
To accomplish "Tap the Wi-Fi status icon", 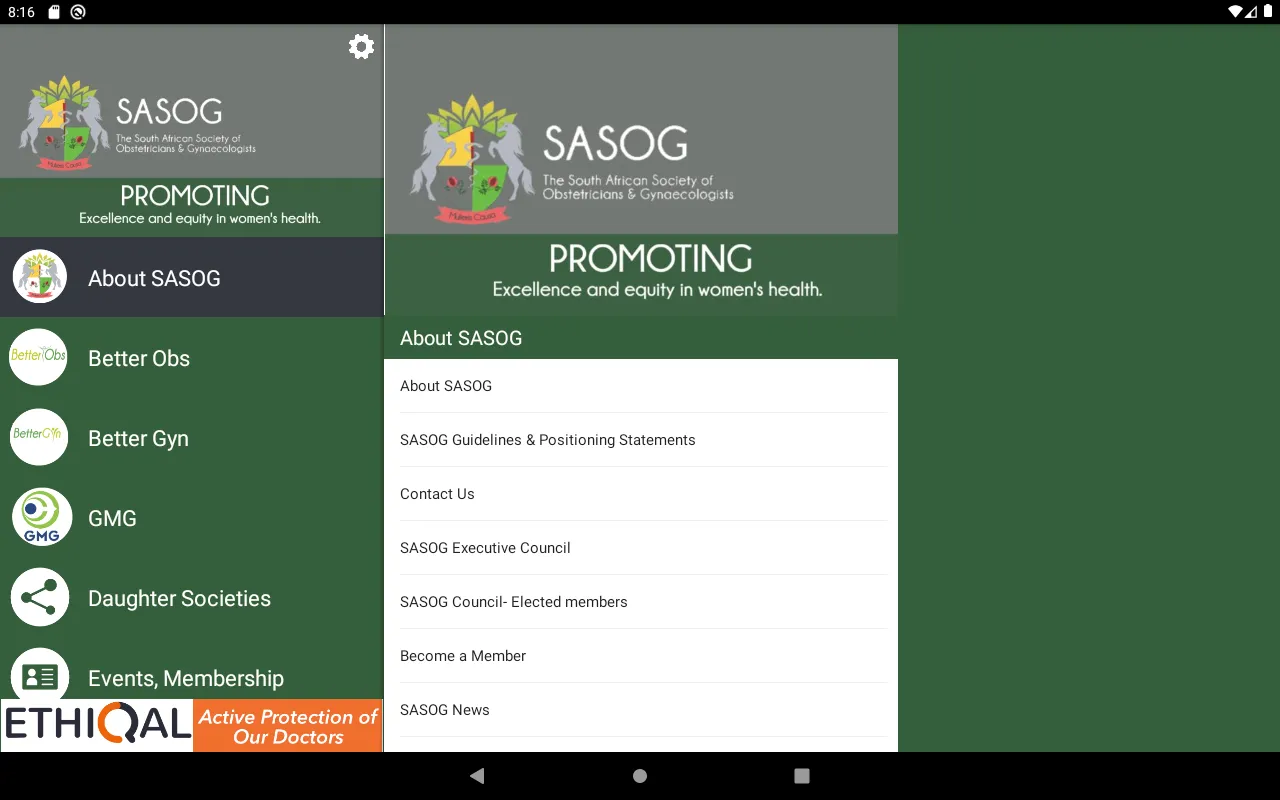I will (1235, 12).
